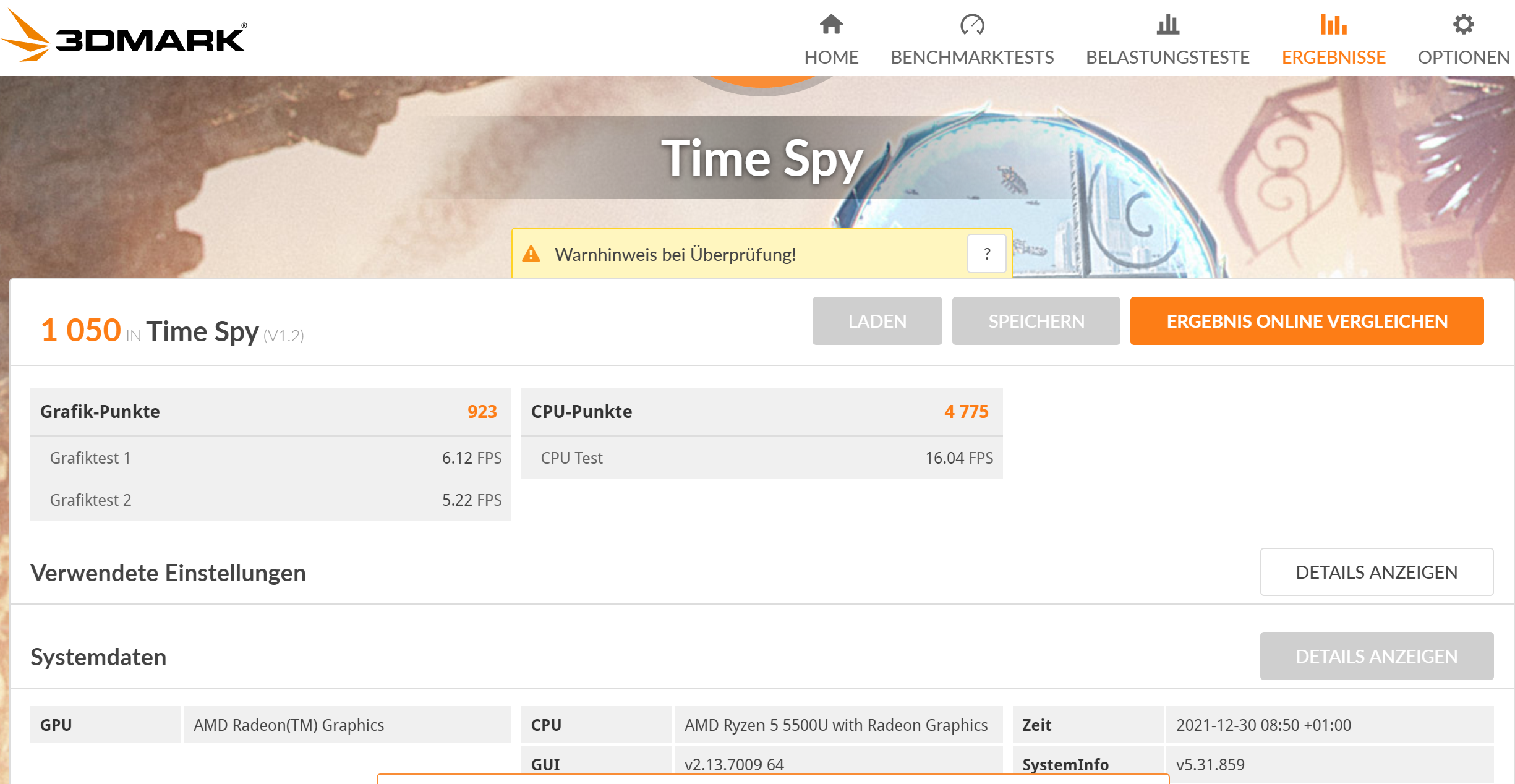Click the Verwendete Einstellungen heading
The width and height of the screenshot is (1515, 784).
pos(168,573)
